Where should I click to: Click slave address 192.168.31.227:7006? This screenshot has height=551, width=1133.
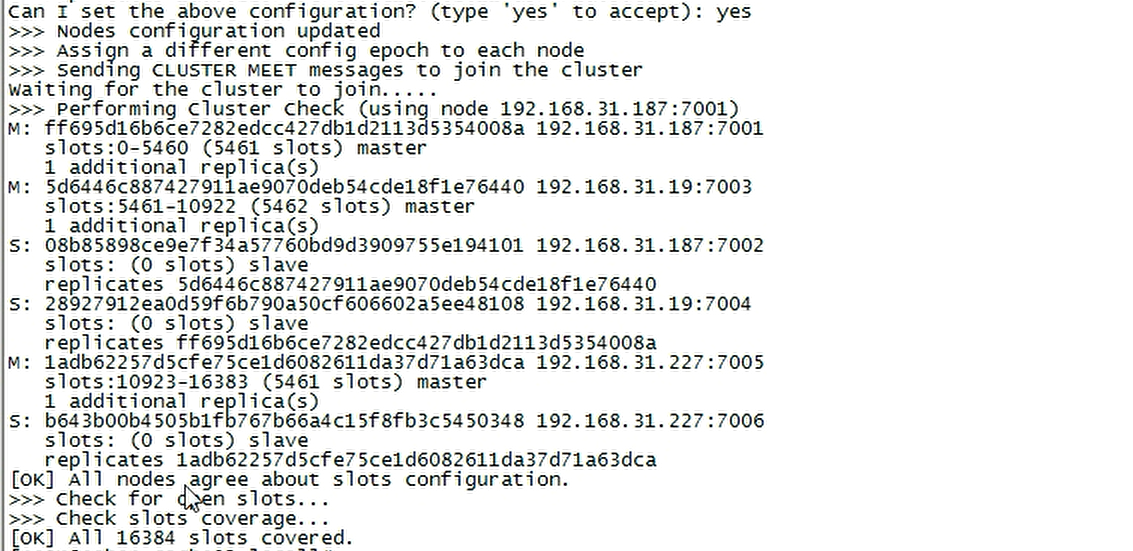point(650,421)
